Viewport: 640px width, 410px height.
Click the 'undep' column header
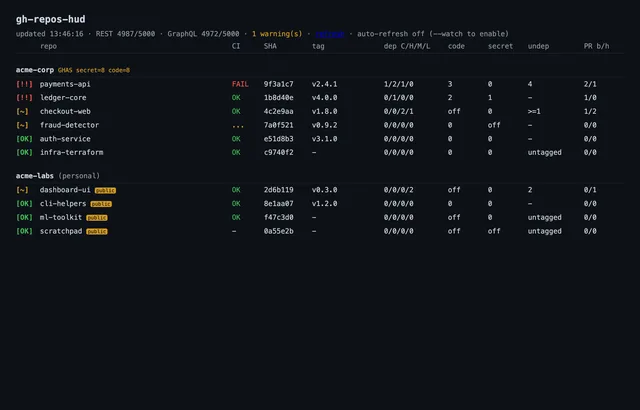tap(538, 46)
